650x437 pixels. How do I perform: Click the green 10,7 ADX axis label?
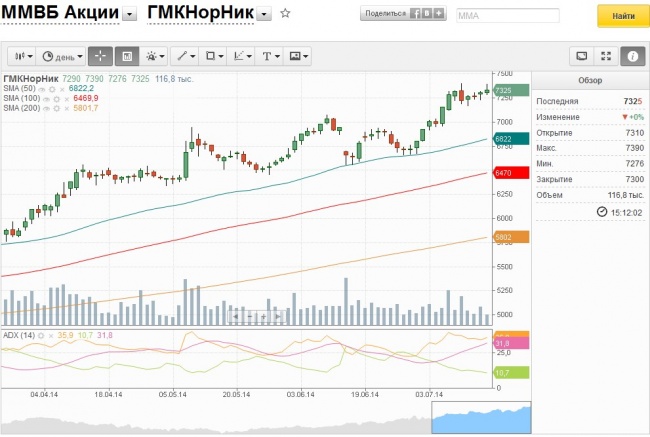[x=511, y=373]
